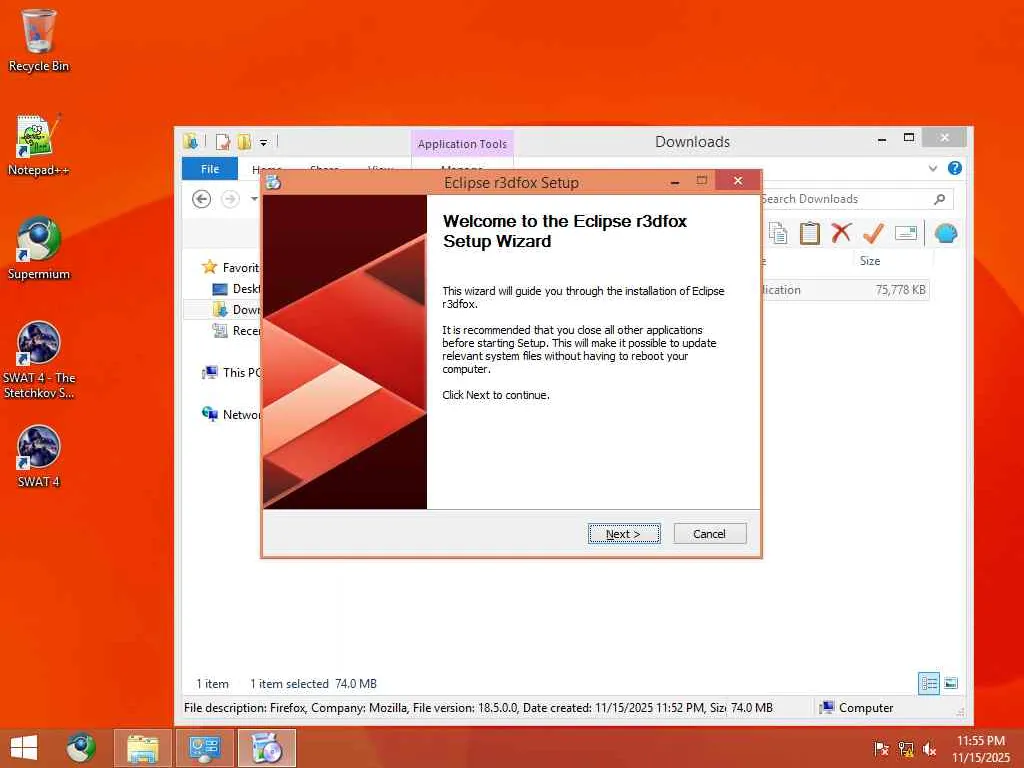Focus the Search Downloads field
This screenshot has width=1024, height=768.
(849, 199)
